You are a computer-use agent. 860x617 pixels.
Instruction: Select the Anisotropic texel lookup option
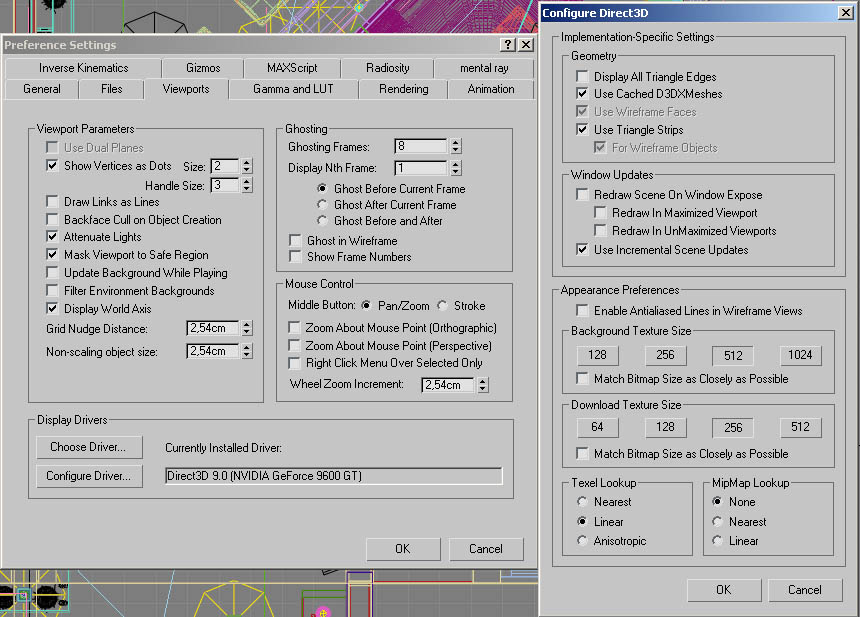coord(583,541)
